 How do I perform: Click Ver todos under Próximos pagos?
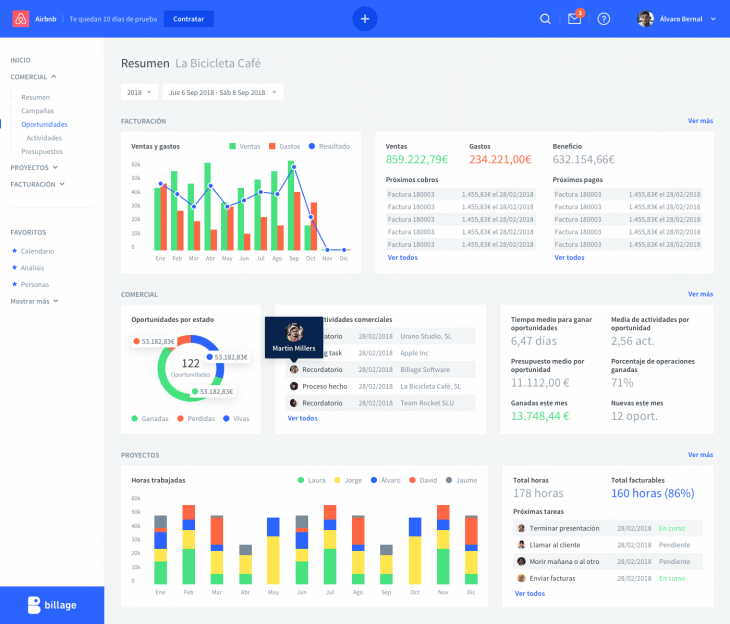point(569,258)
